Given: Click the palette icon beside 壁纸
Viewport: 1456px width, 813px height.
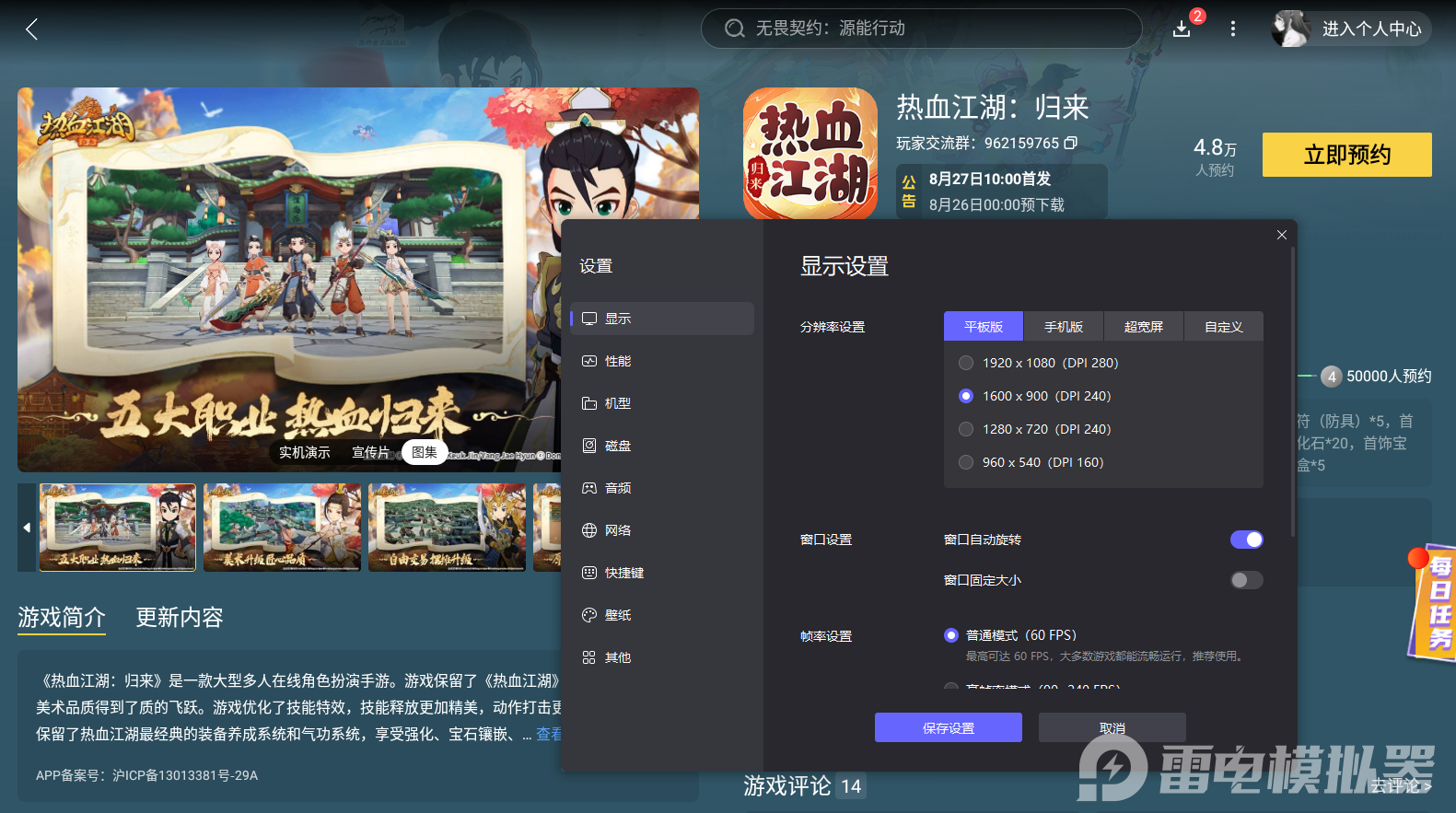Looking at the screenshot, I should [589, 615].
